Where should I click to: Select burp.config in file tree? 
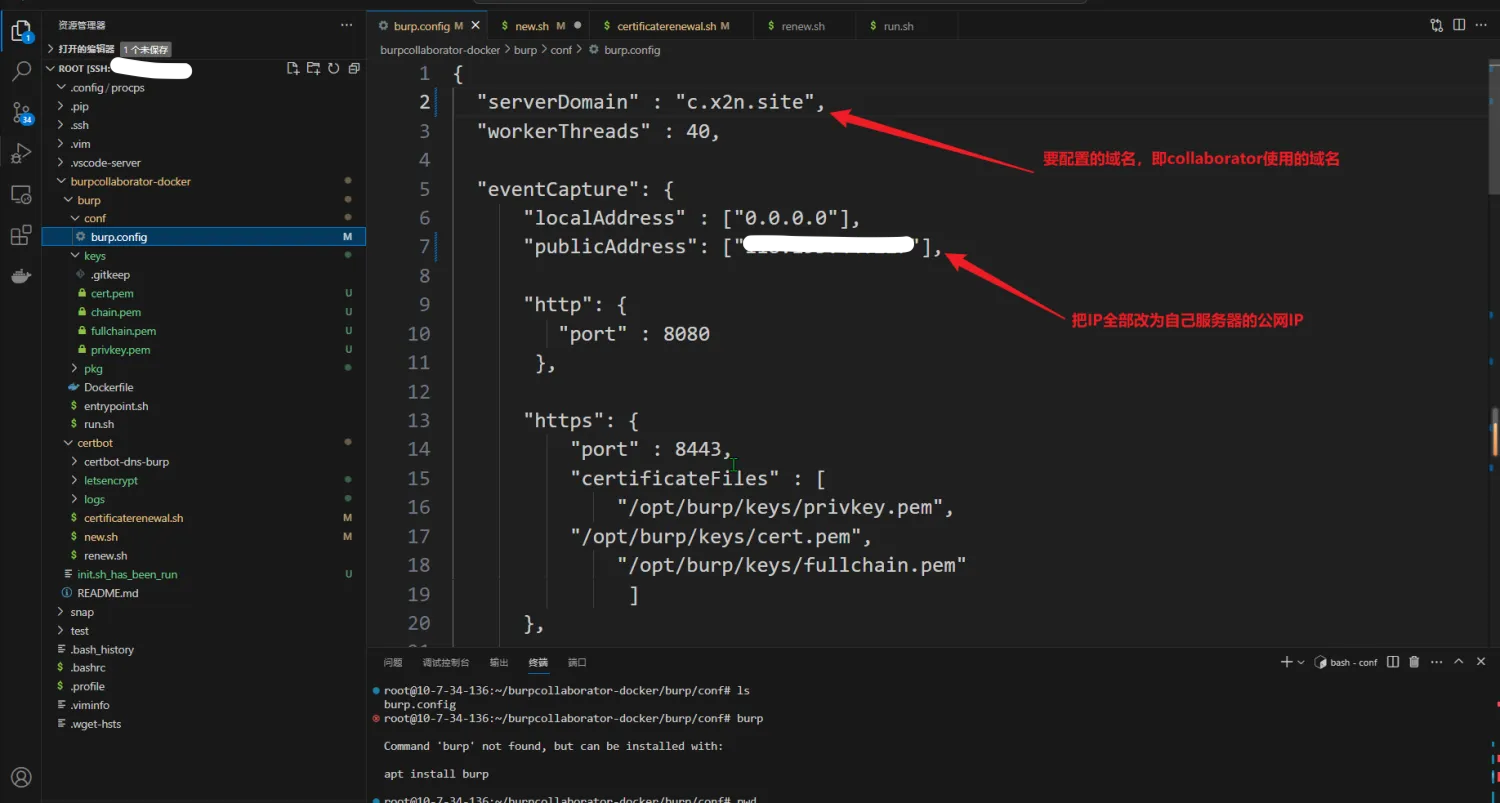(204, 237)
